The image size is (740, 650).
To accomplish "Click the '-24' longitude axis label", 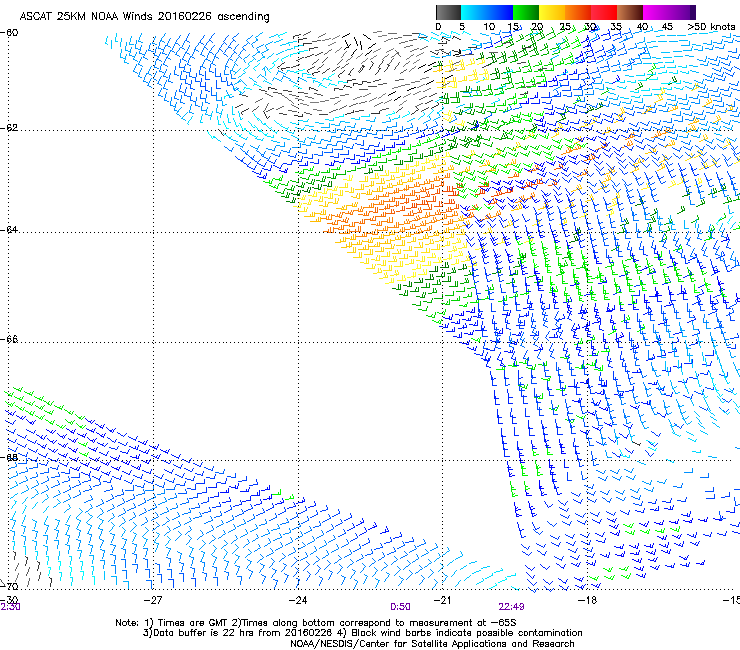I will pyautogui.click(x=298, y=600).
